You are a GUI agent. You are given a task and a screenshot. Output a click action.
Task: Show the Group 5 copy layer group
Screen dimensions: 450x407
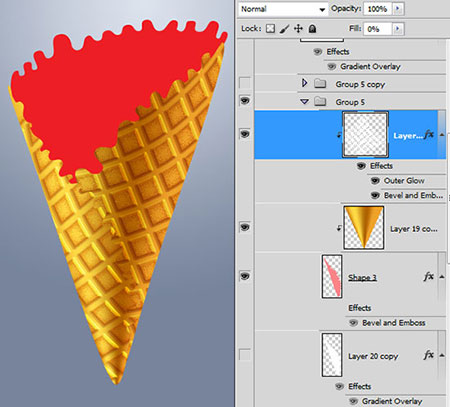[x=245, y=83]
